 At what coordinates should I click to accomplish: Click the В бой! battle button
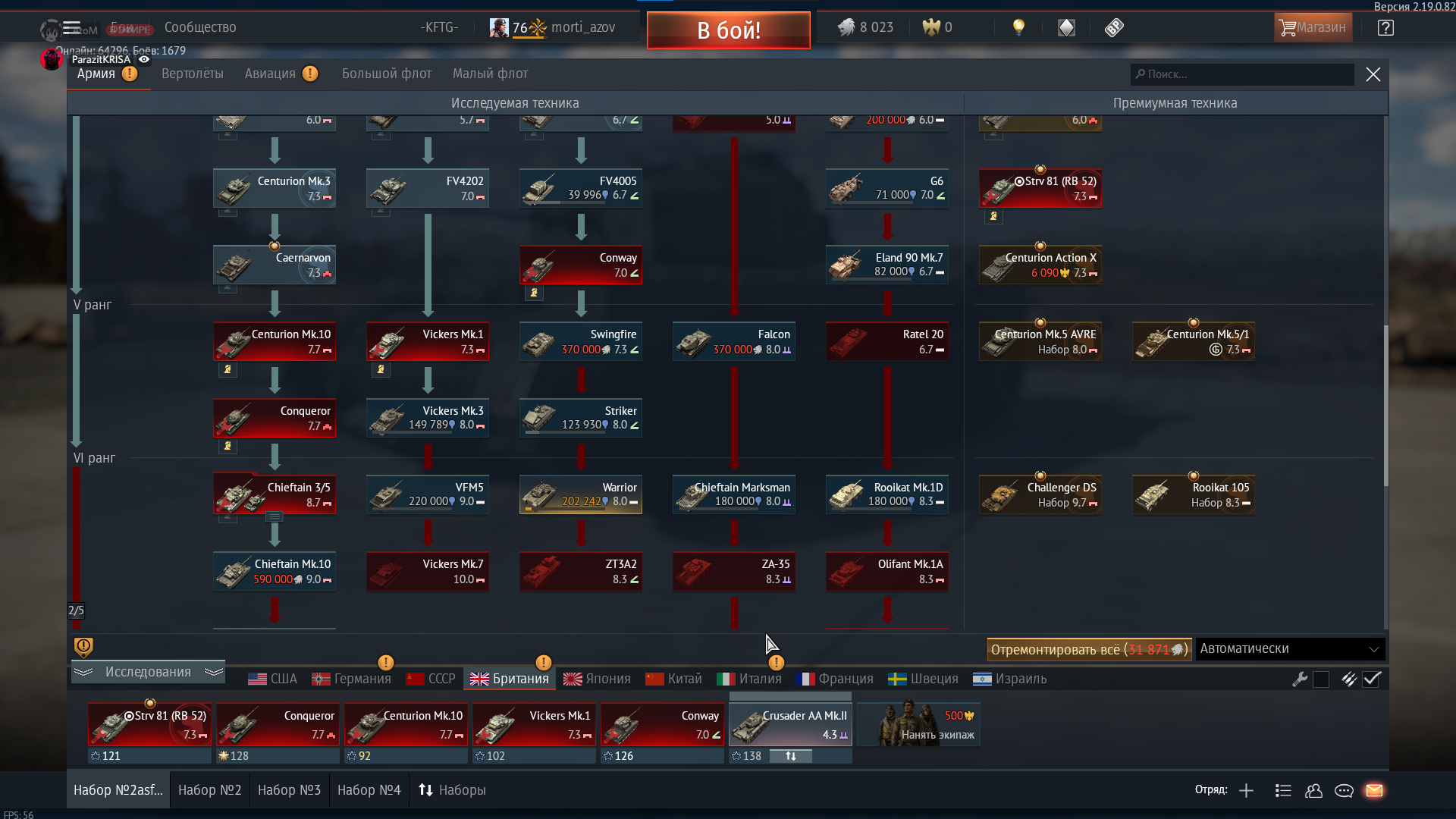pyautogui.click(x=729, y=30)
